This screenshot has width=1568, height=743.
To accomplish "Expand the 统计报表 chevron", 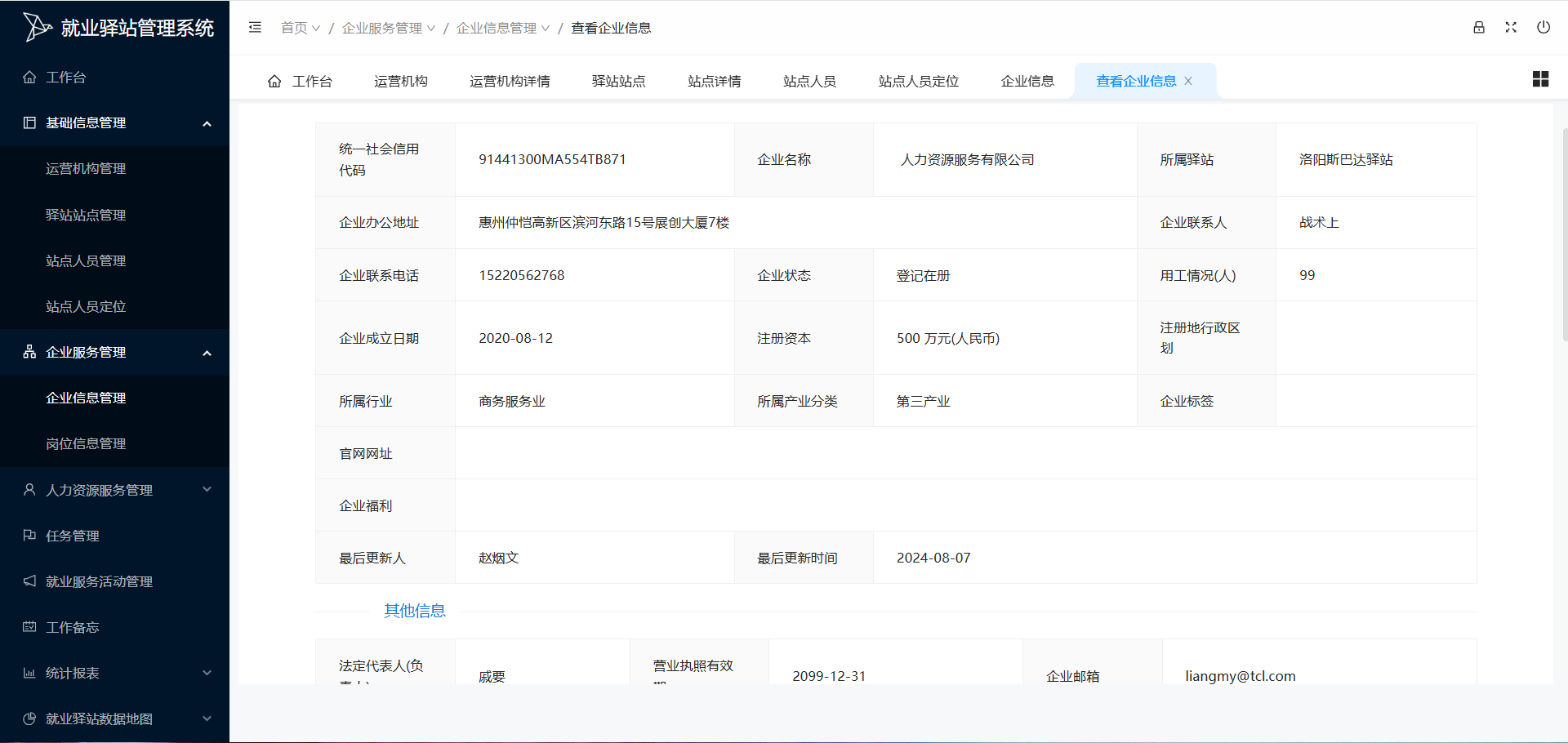I will [x=207, y=673].
